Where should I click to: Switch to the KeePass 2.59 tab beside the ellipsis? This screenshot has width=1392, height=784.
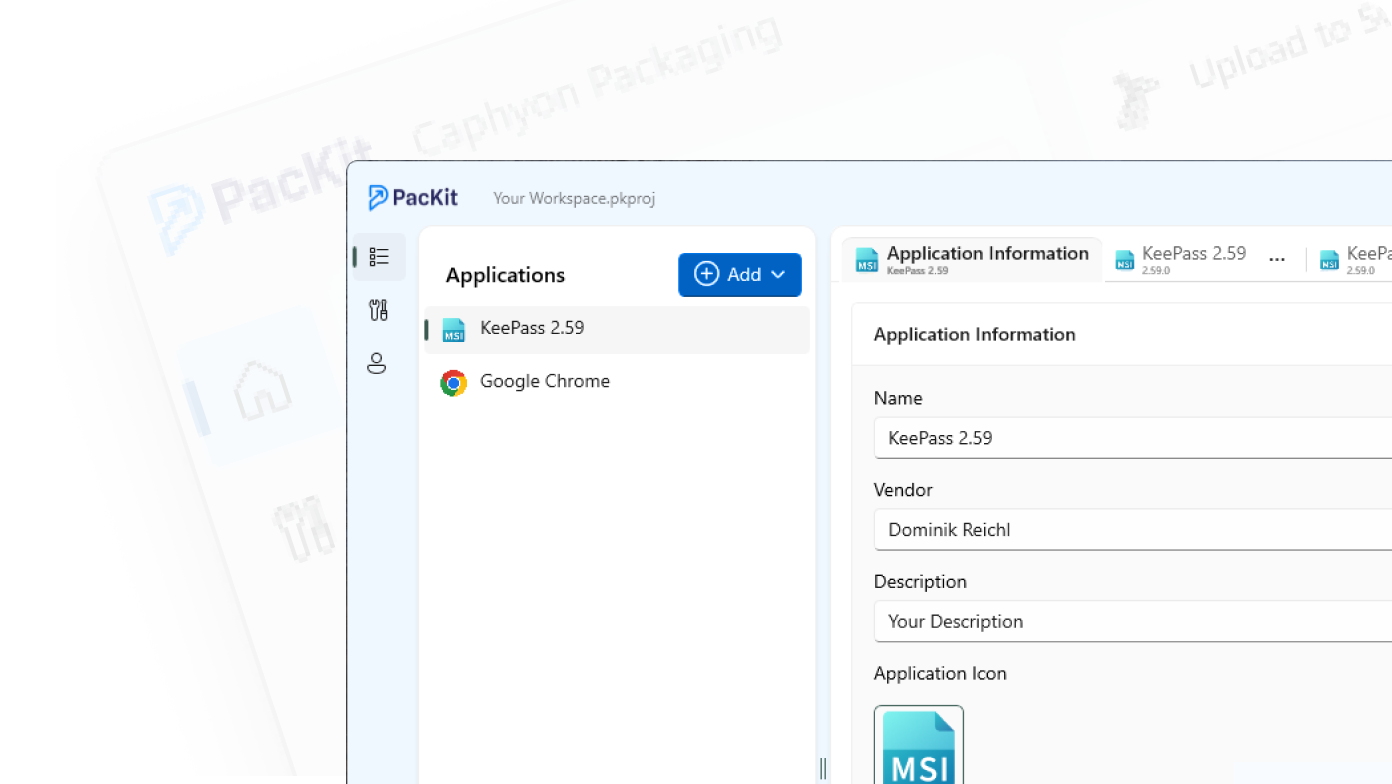pyautogui.click(x=1182, y=259)
